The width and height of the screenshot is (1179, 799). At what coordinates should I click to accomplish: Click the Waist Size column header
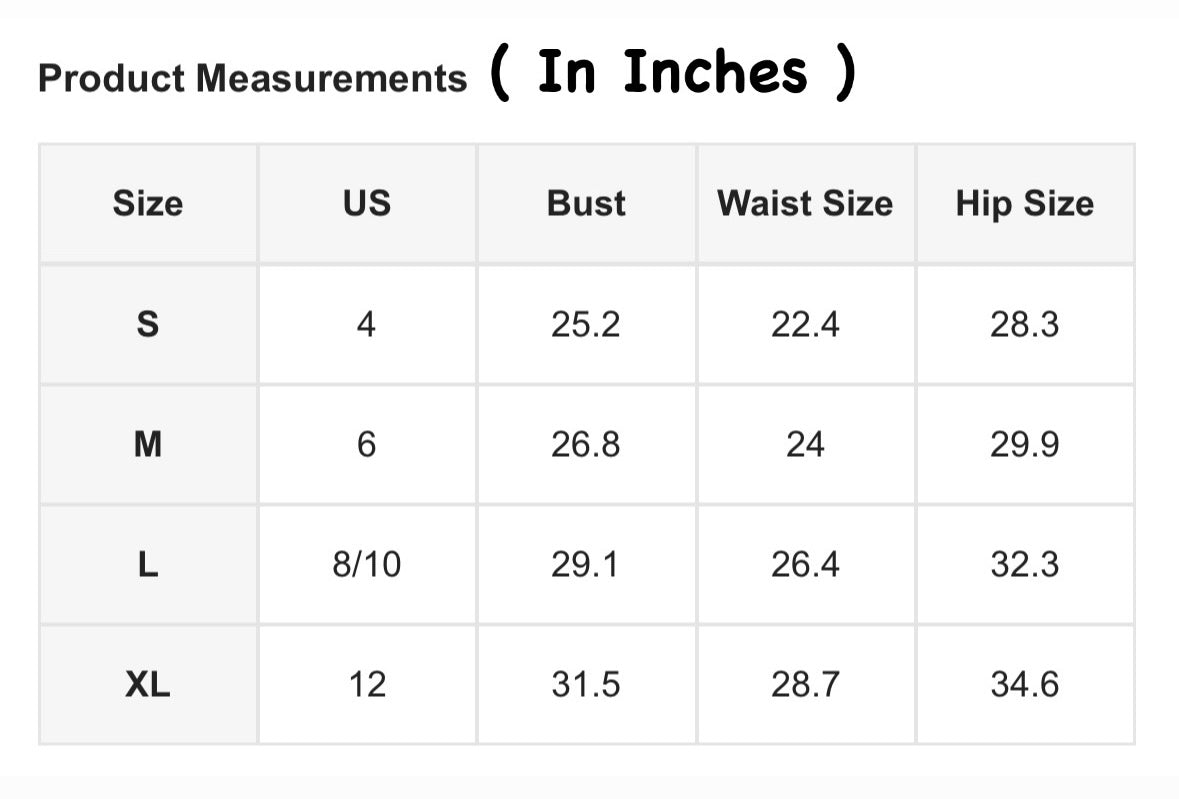click(805, 204)
